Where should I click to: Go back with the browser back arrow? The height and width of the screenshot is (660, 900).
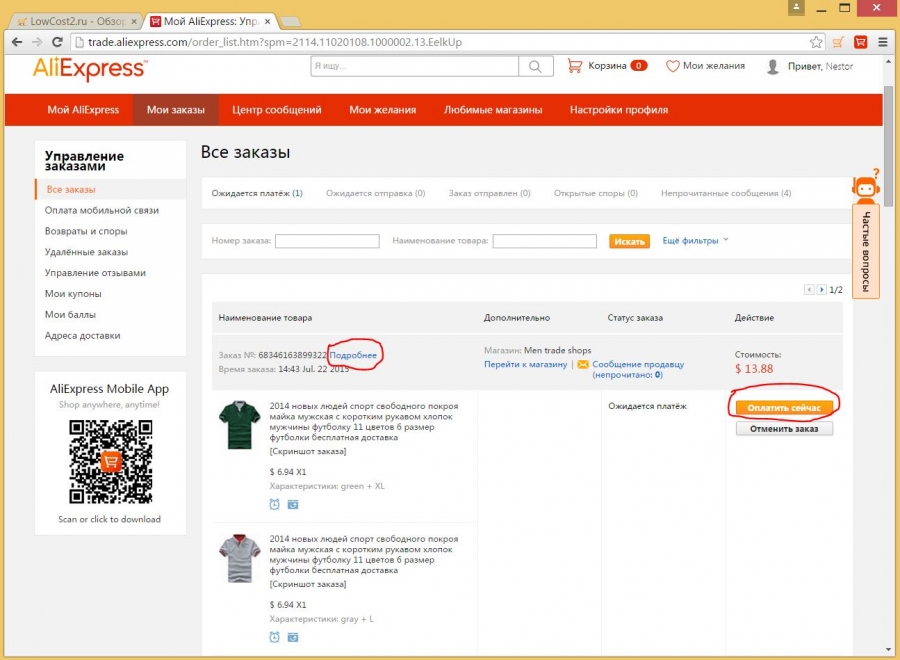[x=17, y=42]
